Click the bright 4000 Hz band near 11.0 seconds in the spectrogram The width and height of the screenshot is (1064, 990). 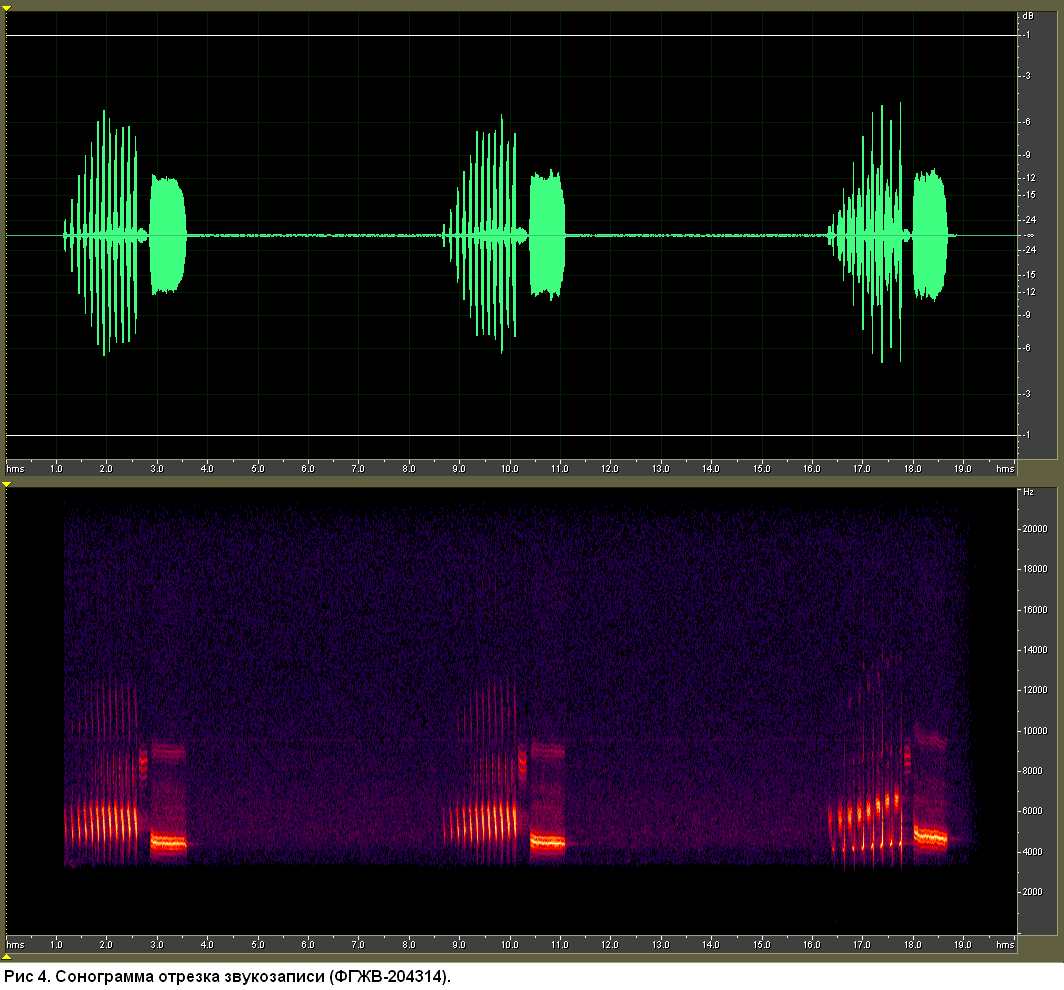(547, 842)
